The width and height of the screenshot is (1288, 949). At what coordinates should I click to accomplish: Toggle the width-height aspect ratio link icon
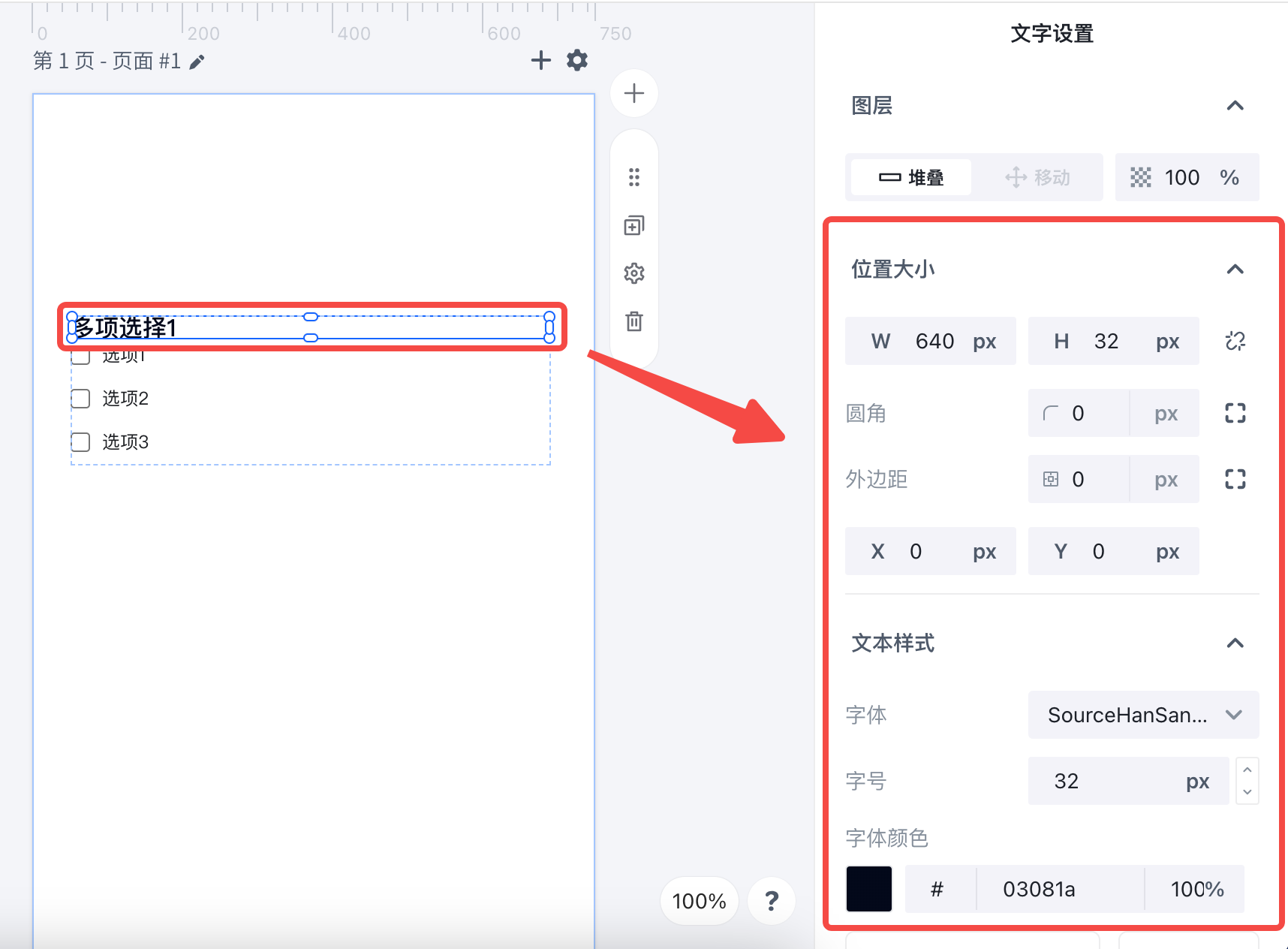tap(1235, 341)
